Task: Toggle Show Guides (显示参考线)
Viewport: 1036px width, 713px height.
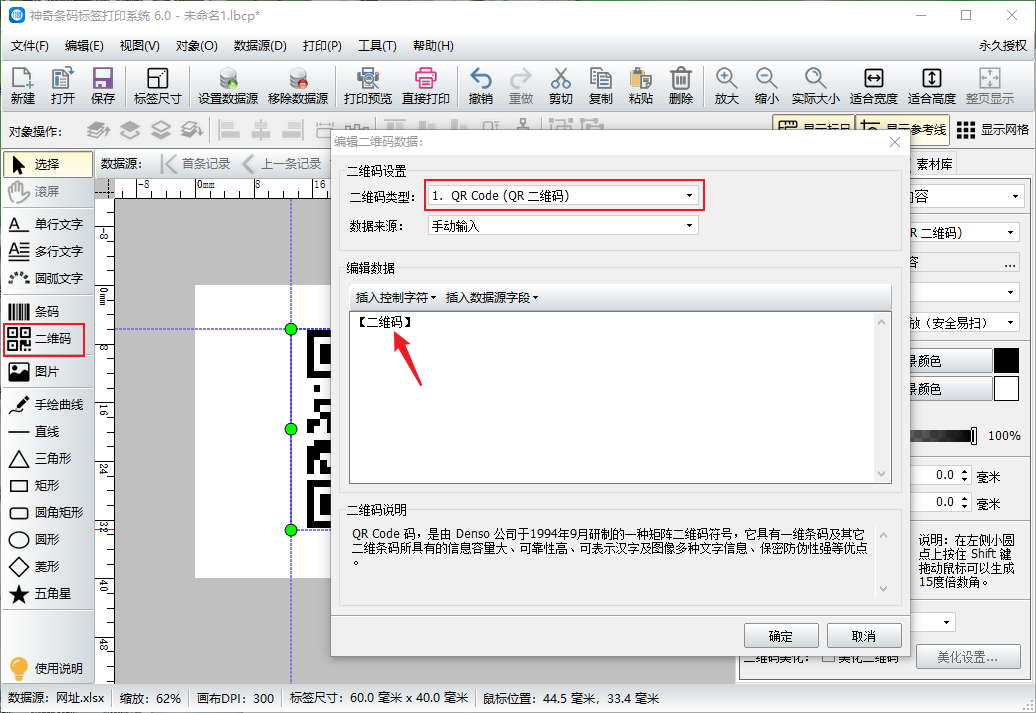Action: (x=903, y=130)
